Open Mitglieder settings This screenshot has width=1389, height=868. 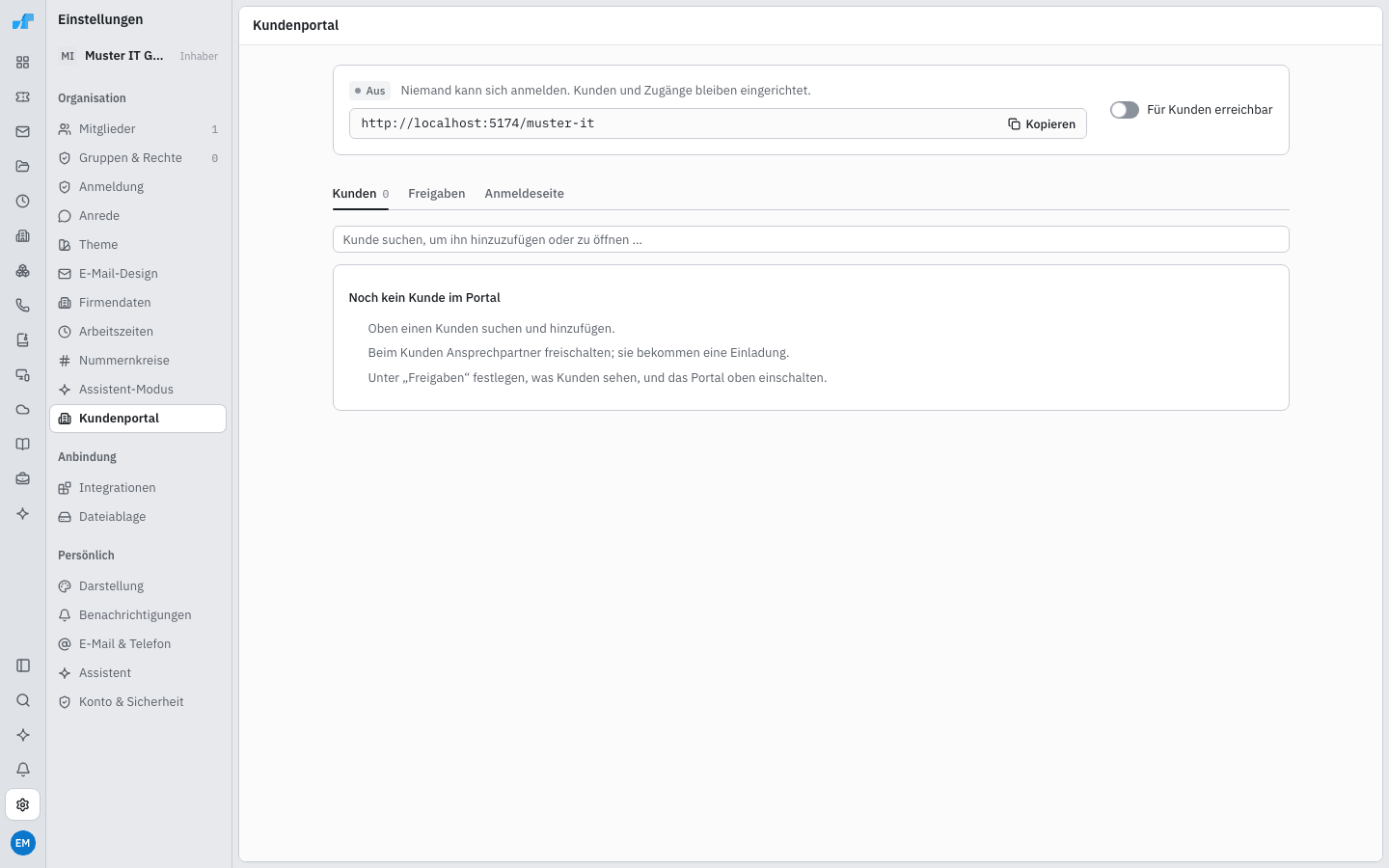[x=138, y=129]
